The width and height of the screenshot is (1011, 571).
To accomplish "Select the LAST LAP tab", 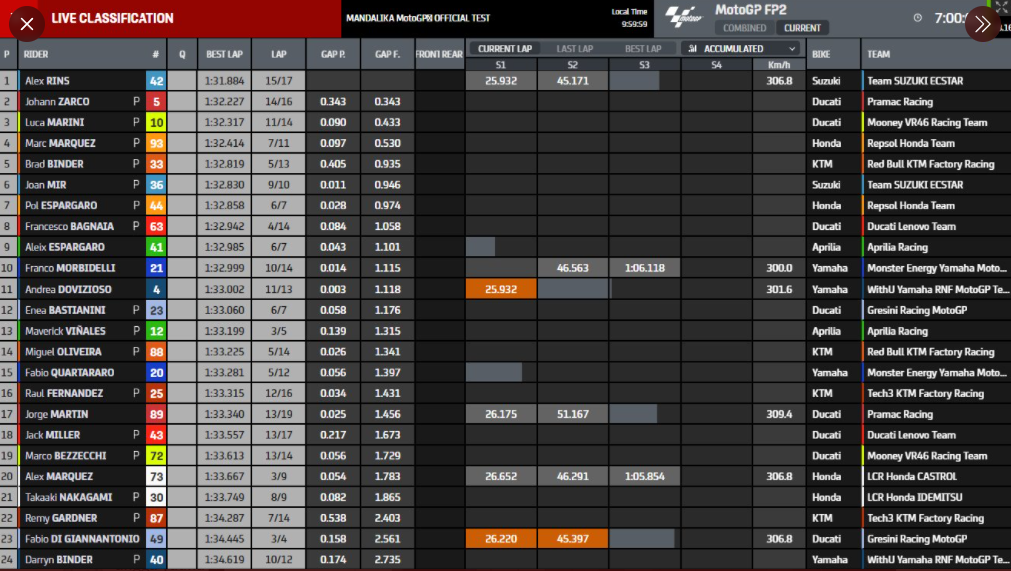I will click(x=574, y=48).
